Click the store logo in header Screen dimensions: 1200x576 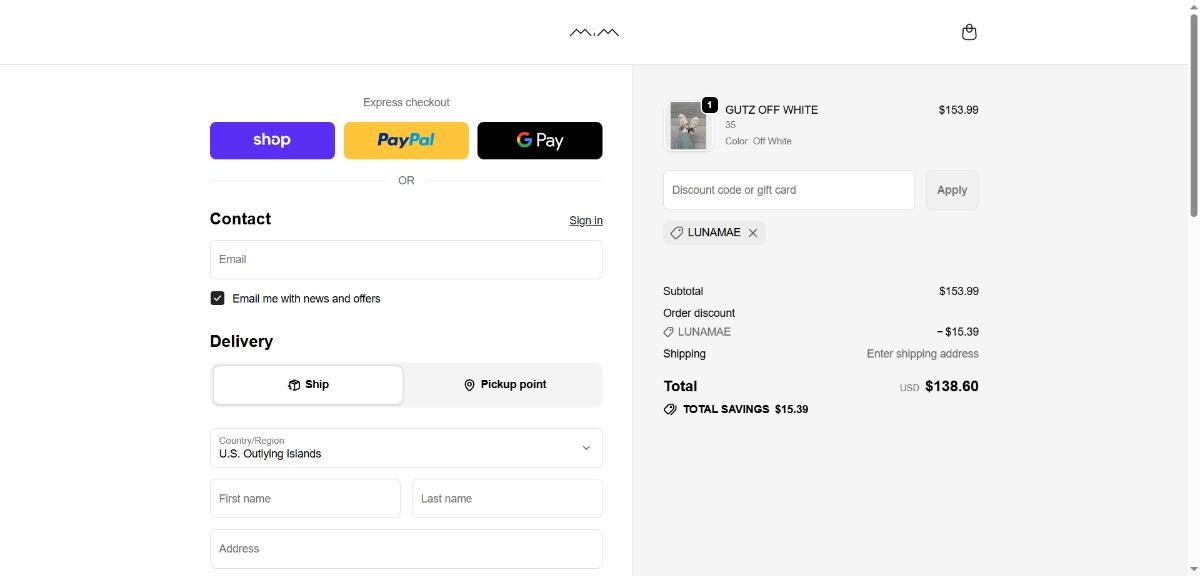[x=594, y=32]
